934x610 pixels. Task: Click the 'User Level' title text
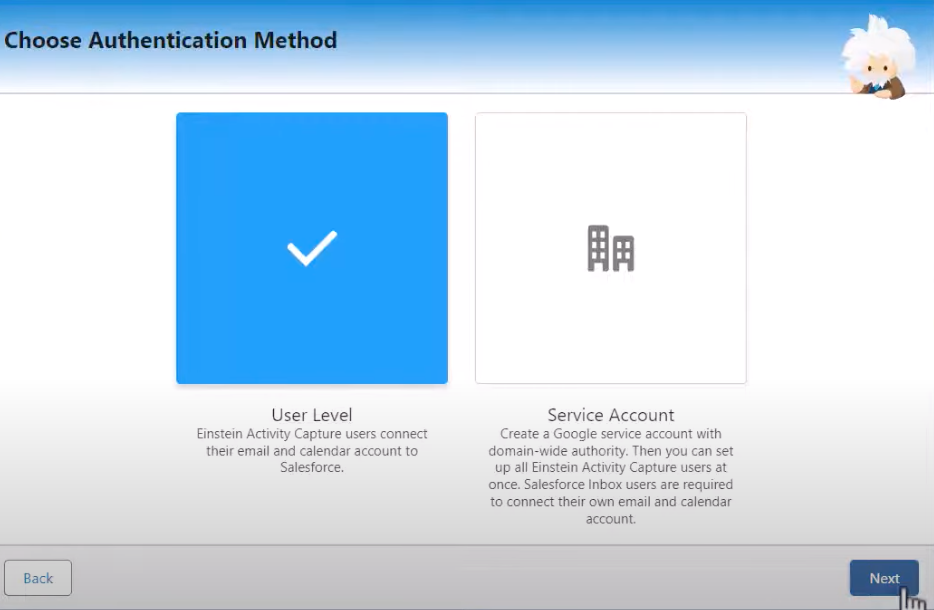pyautogui.click(x=312, y=415)
